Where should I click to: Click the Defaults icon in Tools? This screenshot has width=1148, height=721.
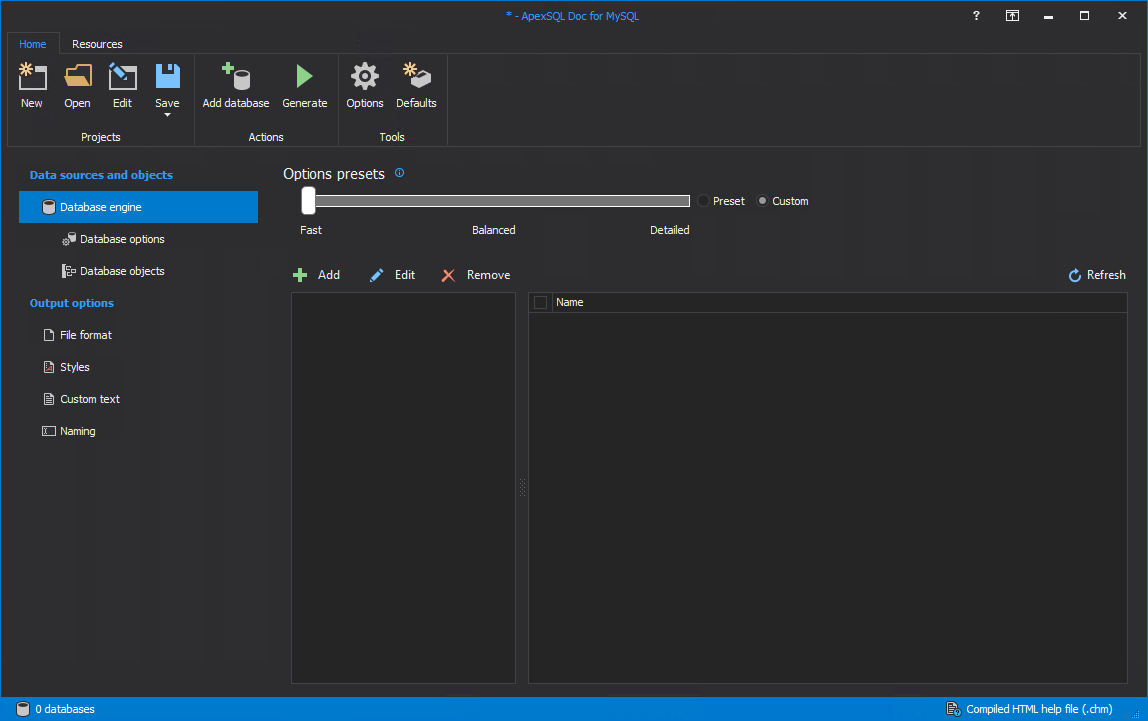416,78
